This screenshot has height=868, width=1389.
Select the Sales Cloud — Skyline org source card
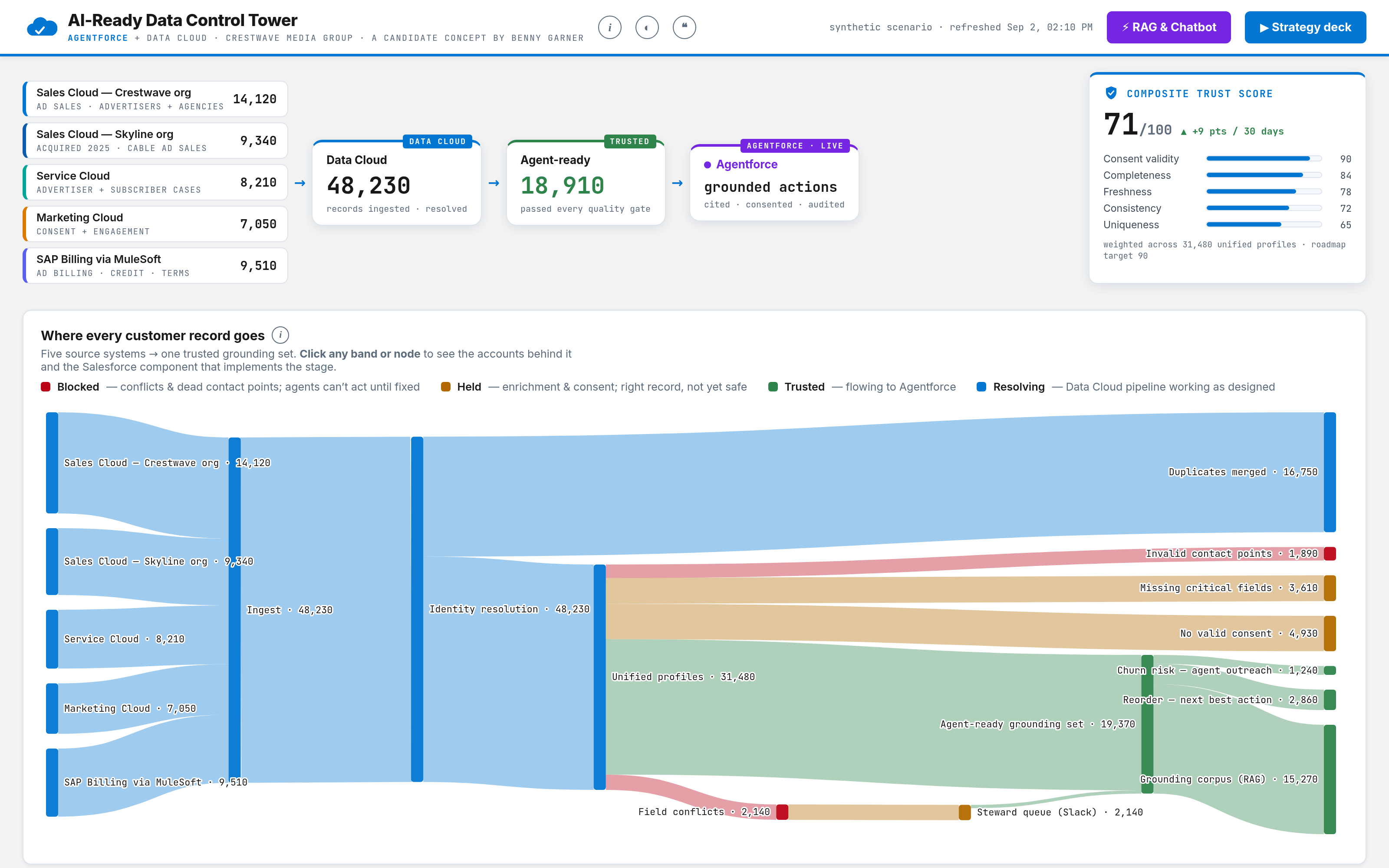pos(155,141)
